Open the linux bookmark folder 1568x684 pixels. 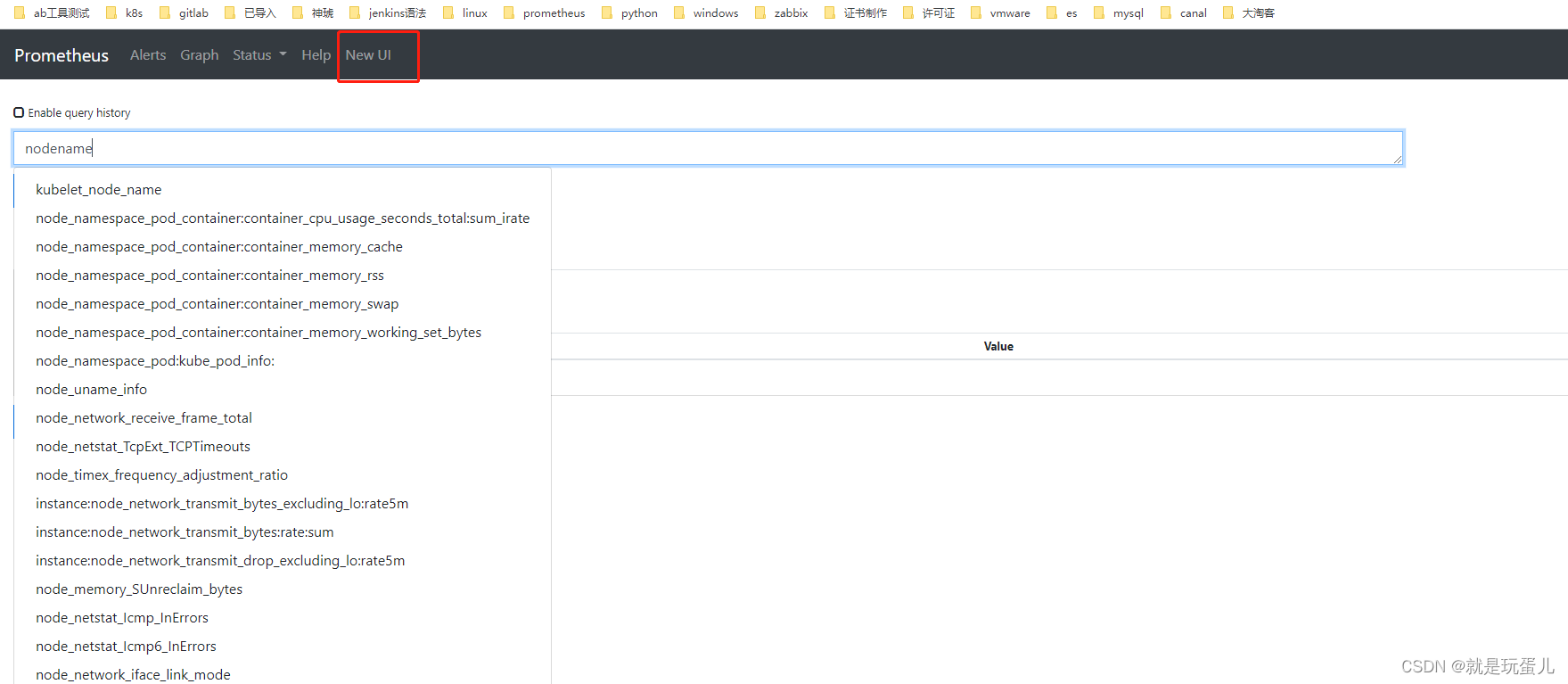click(x=465, y=12)
